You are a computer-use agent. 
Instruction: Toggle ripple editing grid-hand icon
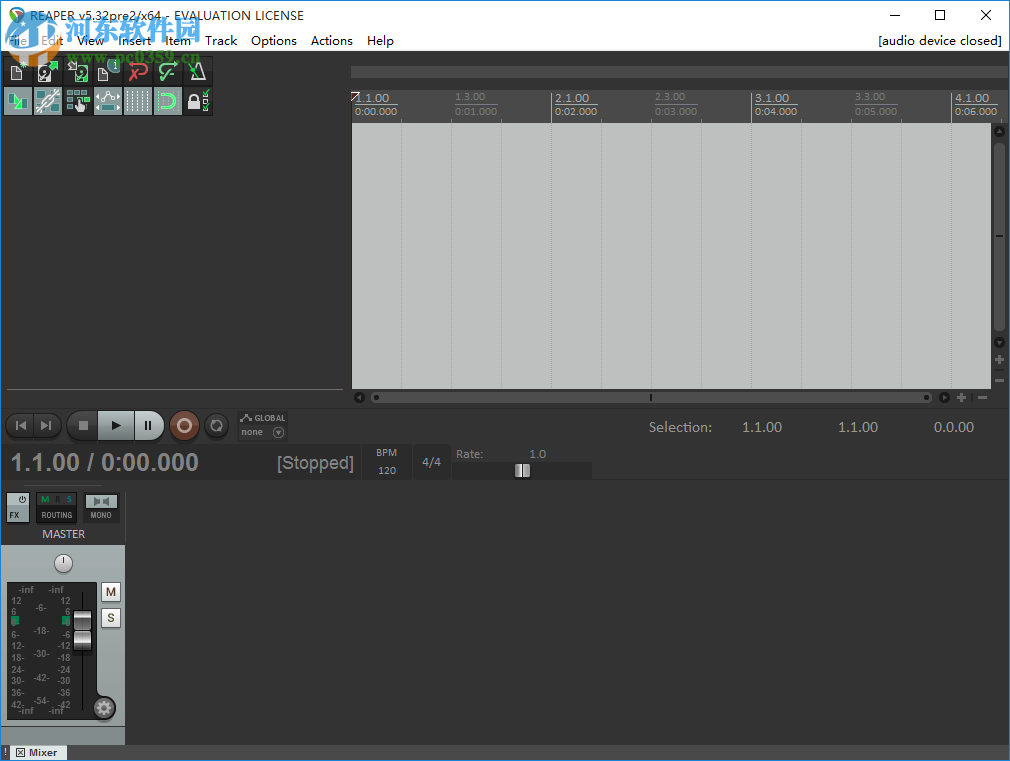[x=78, y=101]
